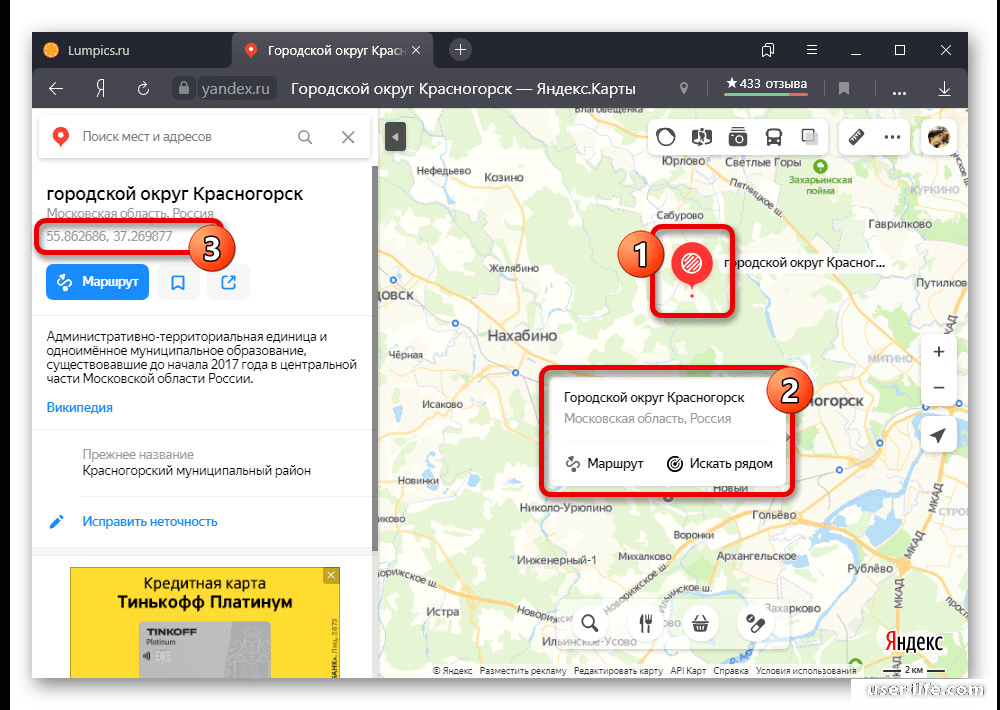The height and width of the screenshot is (710, 1000).
Task: Click the red map pin marker
Action: coord(692,263)
